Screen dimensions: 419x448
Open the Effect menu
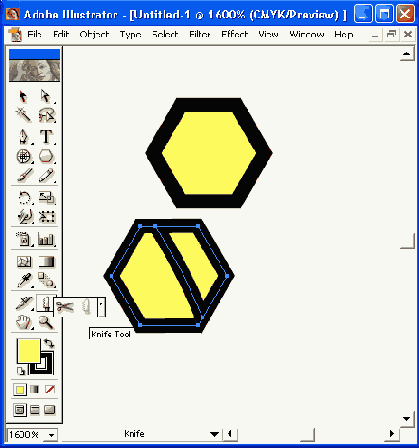(x=235, y=34)
